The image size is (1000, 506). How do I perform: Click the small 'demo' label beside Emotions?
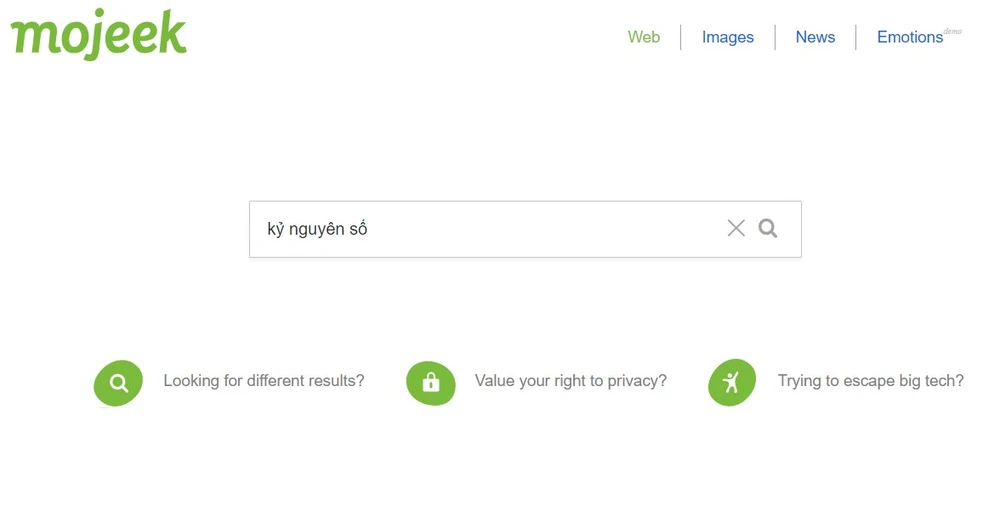953,31
